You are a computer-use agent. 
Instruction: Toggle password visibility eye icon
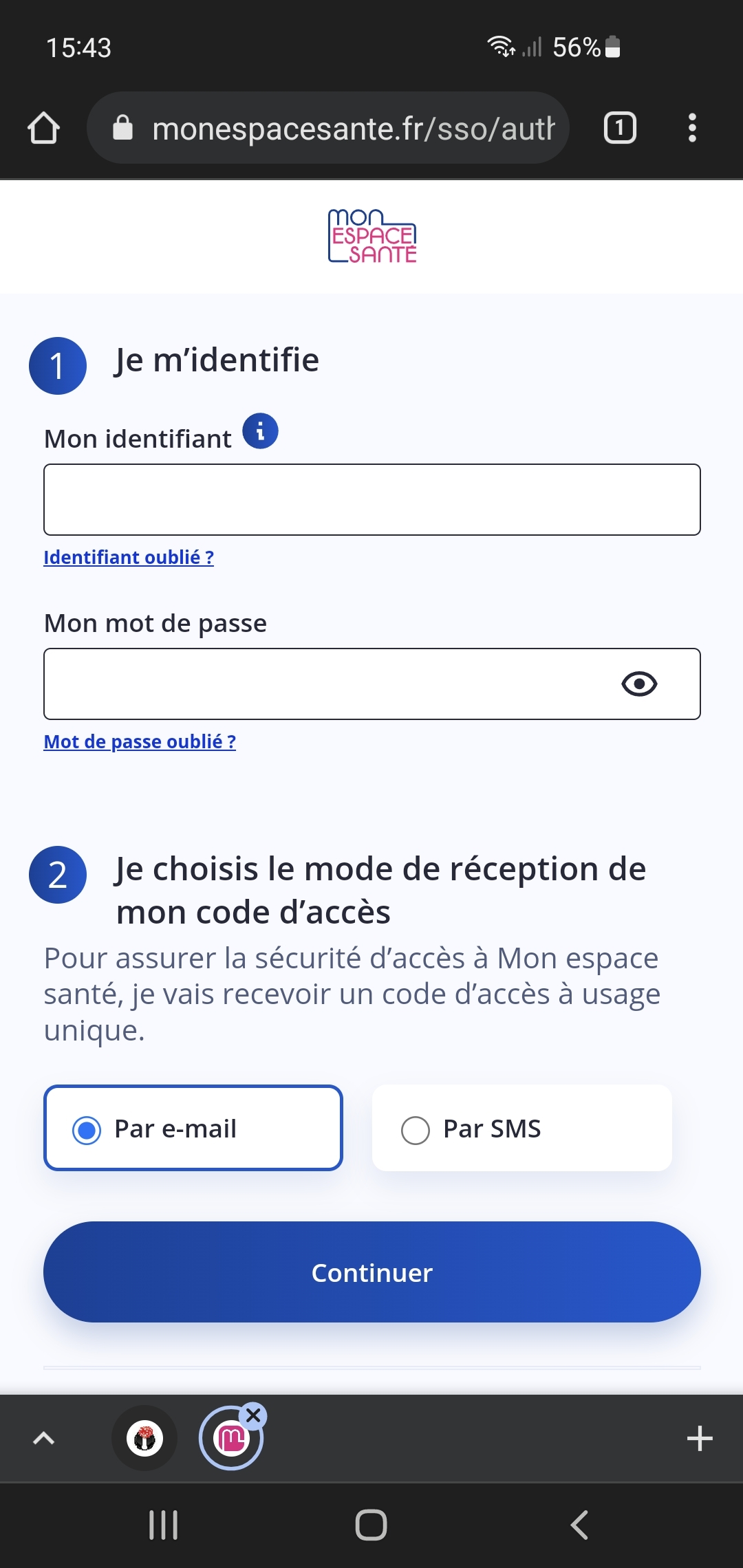[639, 684]
